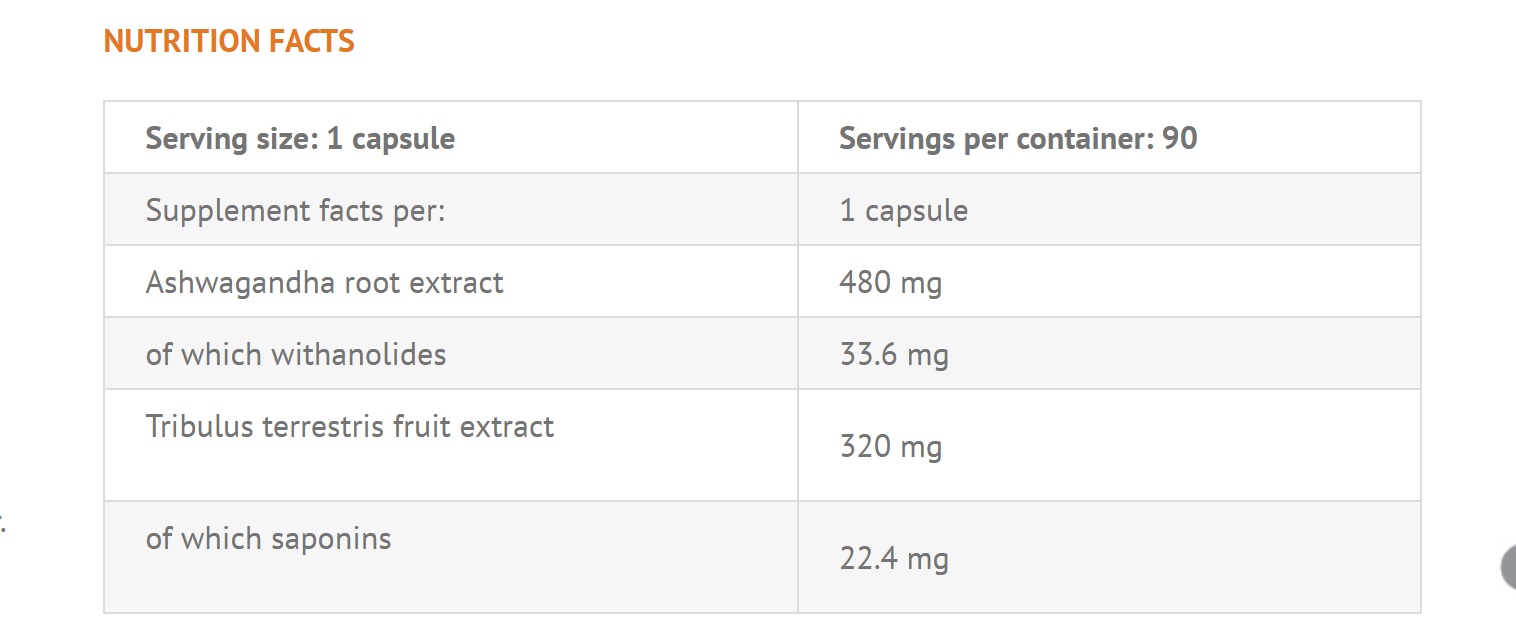Image resolution: width=1516 pixels, height=644 pixels.
Task: Click the Servings per container: 90 cell
Action: 1018,138
